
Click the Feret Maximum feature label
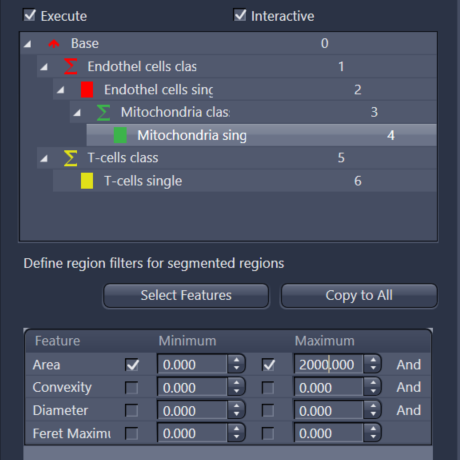[x=72, y=434]
